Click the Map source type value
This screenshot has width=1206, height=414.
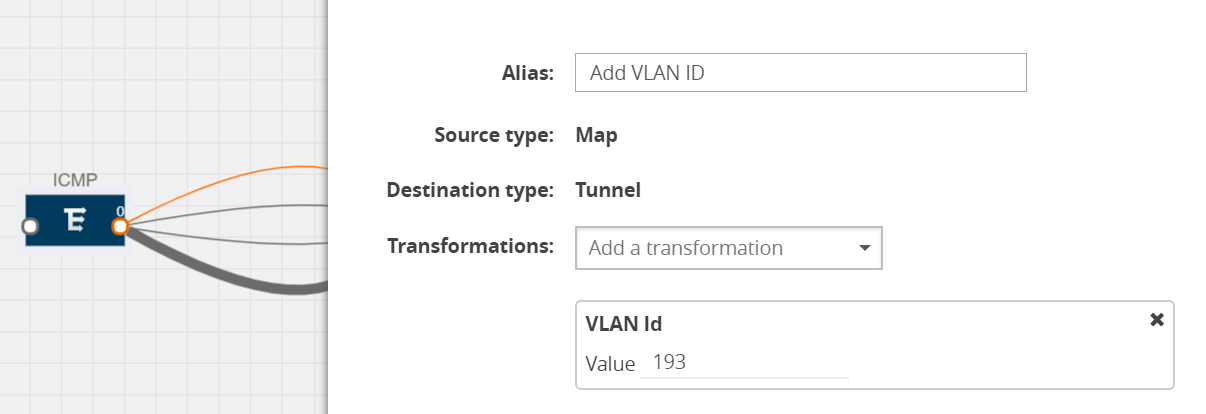(596, 135)
